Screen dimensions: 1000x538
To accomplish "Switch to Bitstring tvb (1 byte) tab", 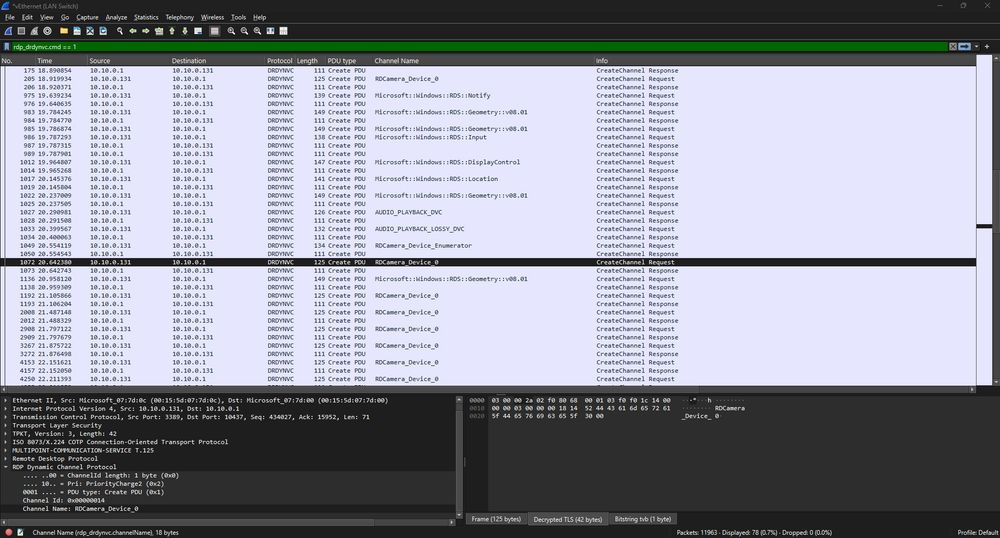I will (642, 519).
